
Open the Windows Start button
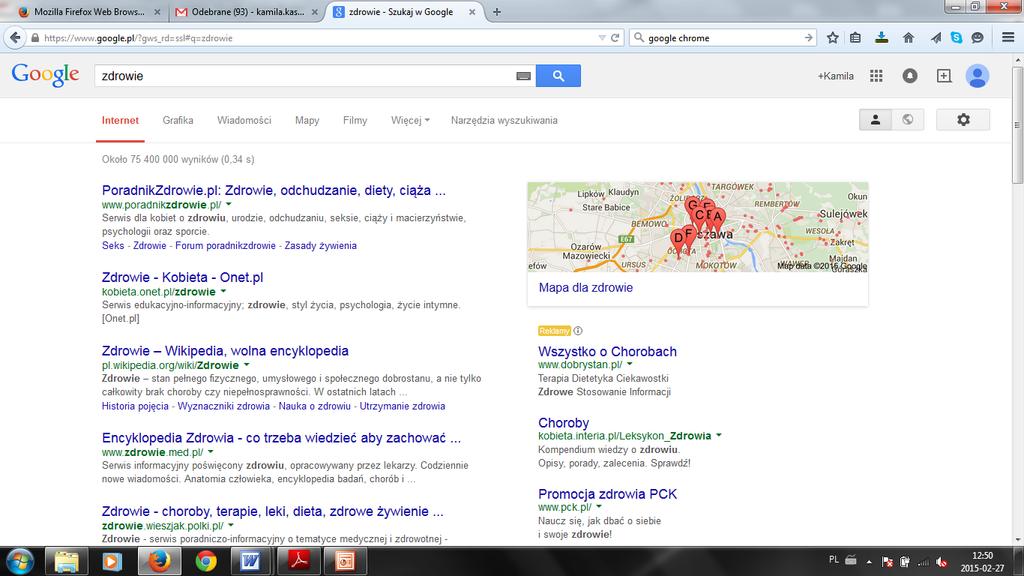coord(20,562)
